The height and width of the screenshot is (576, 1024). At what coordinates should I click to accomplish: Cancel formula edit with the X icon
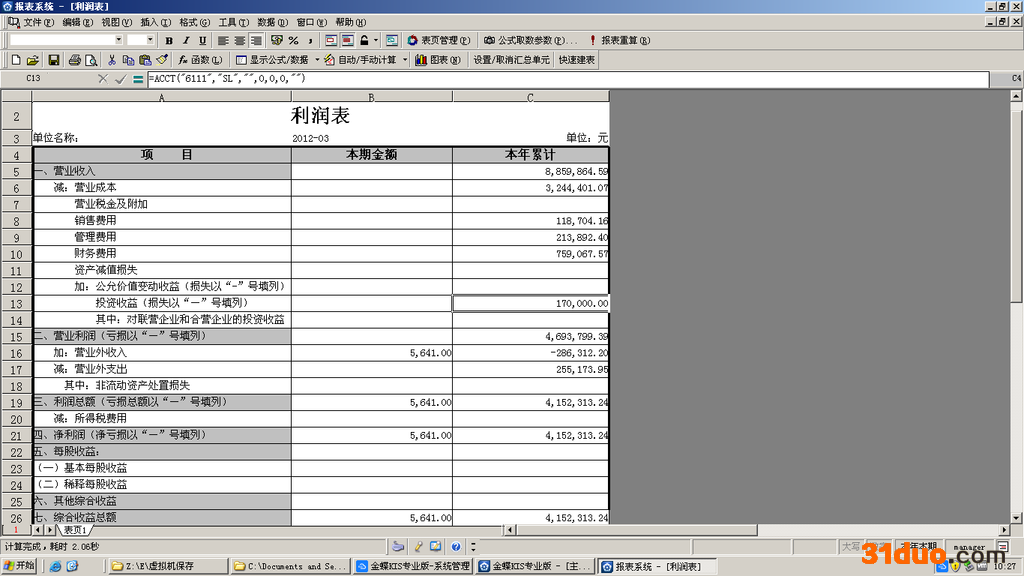(102, 78)
